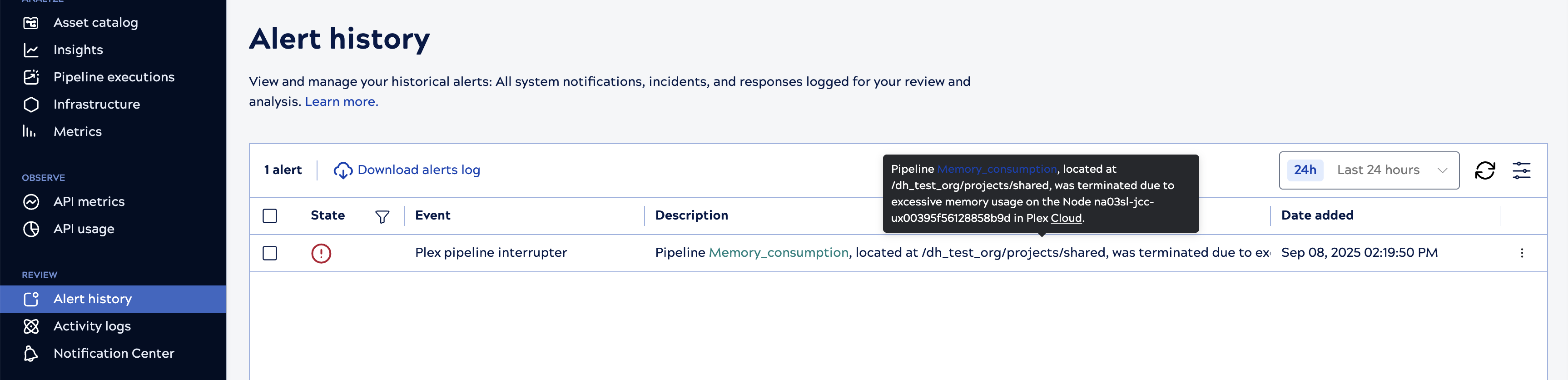
Task: Open Pipeline executions in sidebar
Action: (x=114, y=77)
